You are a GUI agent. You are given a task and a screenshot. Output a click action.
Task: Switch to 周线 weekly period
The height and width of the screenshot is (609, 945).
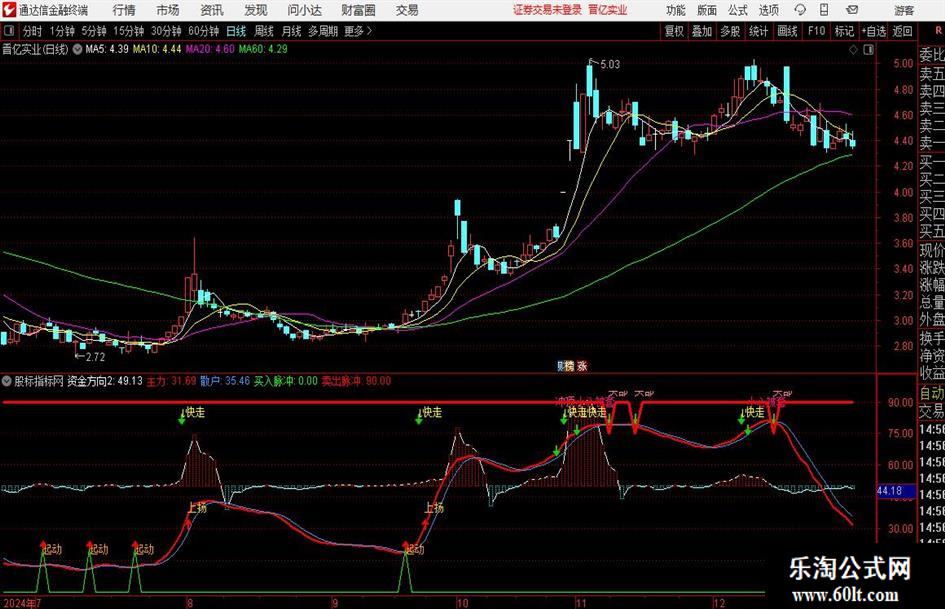[264, 31]
